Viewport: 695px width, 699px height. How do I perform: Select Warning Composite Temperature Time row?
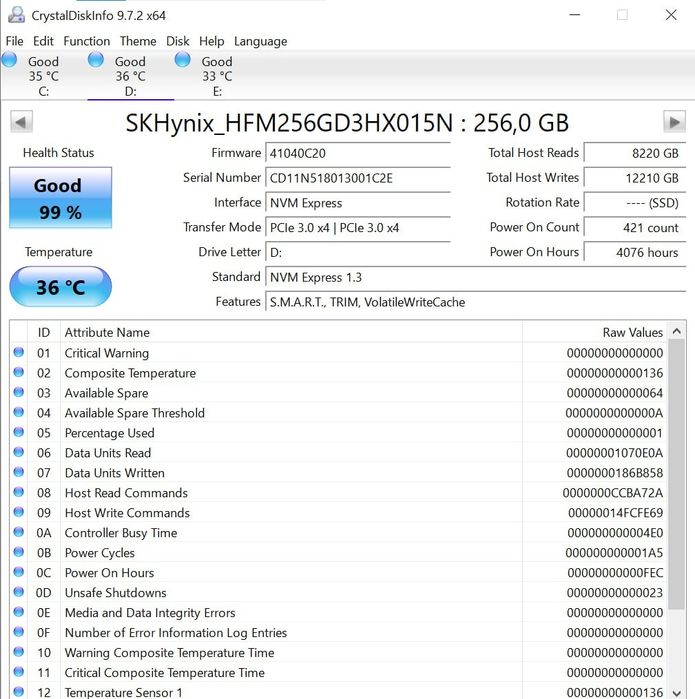(338, 653)
